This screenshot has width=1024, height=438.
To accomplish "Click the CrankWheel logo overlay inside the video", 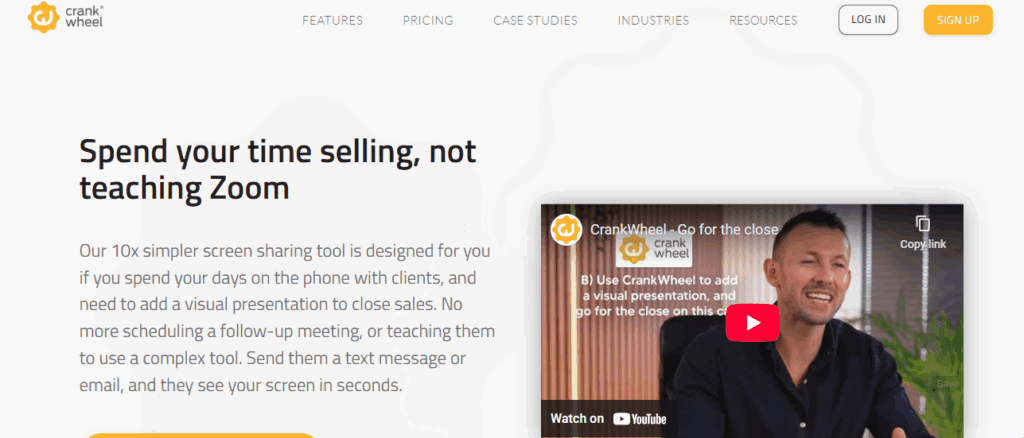I will click(655, 249).
